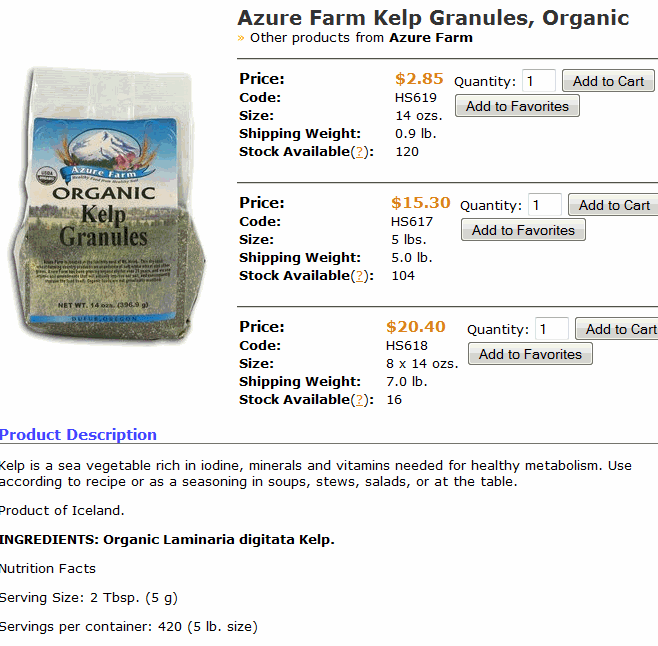
Task: Click the $20.40 price
Action: (416, 327)
